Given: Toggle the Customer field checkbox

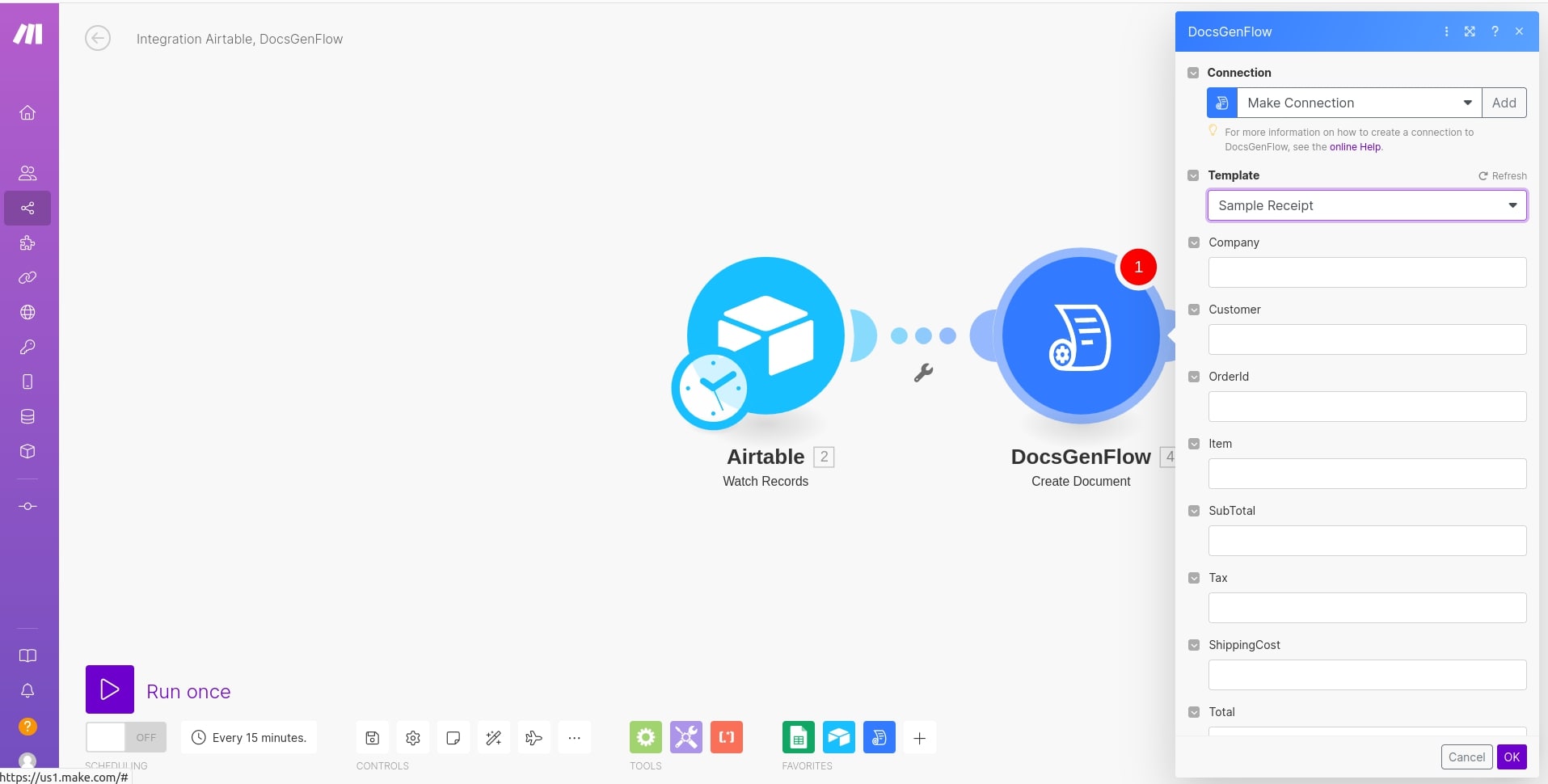Looking at the screenshot, I should (x=1194, y=310).
